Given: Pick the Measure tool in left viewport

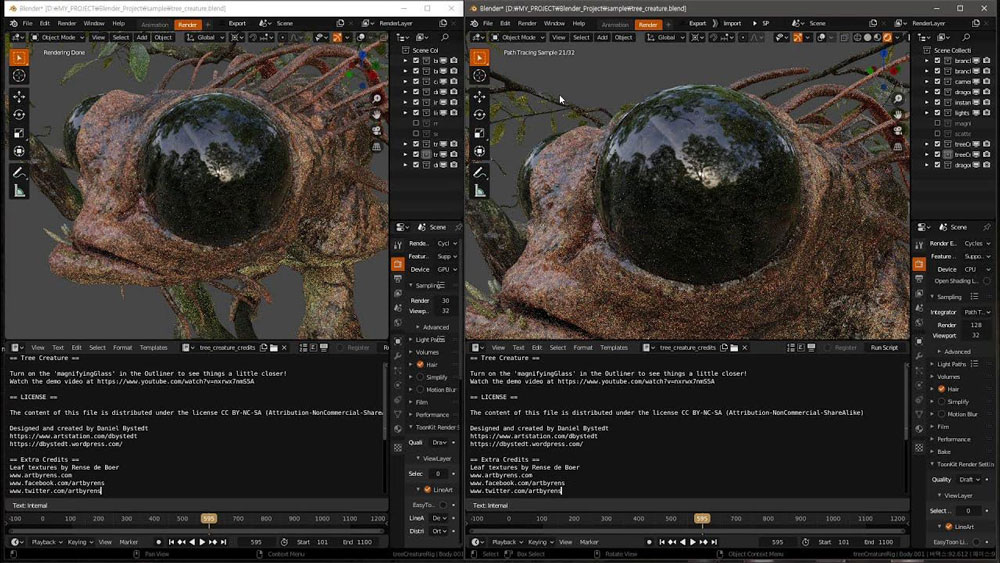Looking at the screenshot, I should coord(19,191).
